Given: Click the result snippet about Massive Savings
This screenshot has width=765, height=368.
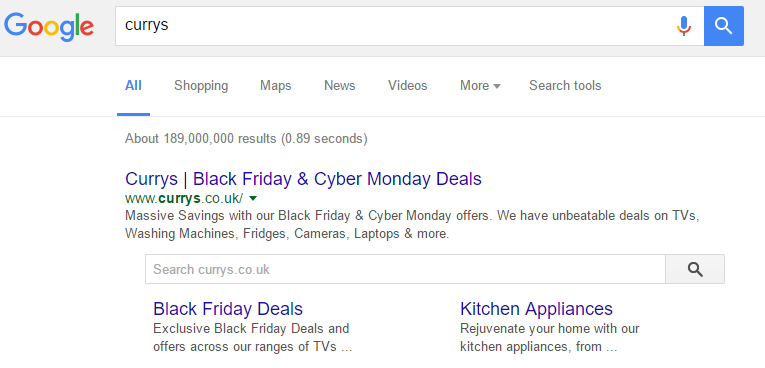Looking at the screenshot, I should 412,225.
